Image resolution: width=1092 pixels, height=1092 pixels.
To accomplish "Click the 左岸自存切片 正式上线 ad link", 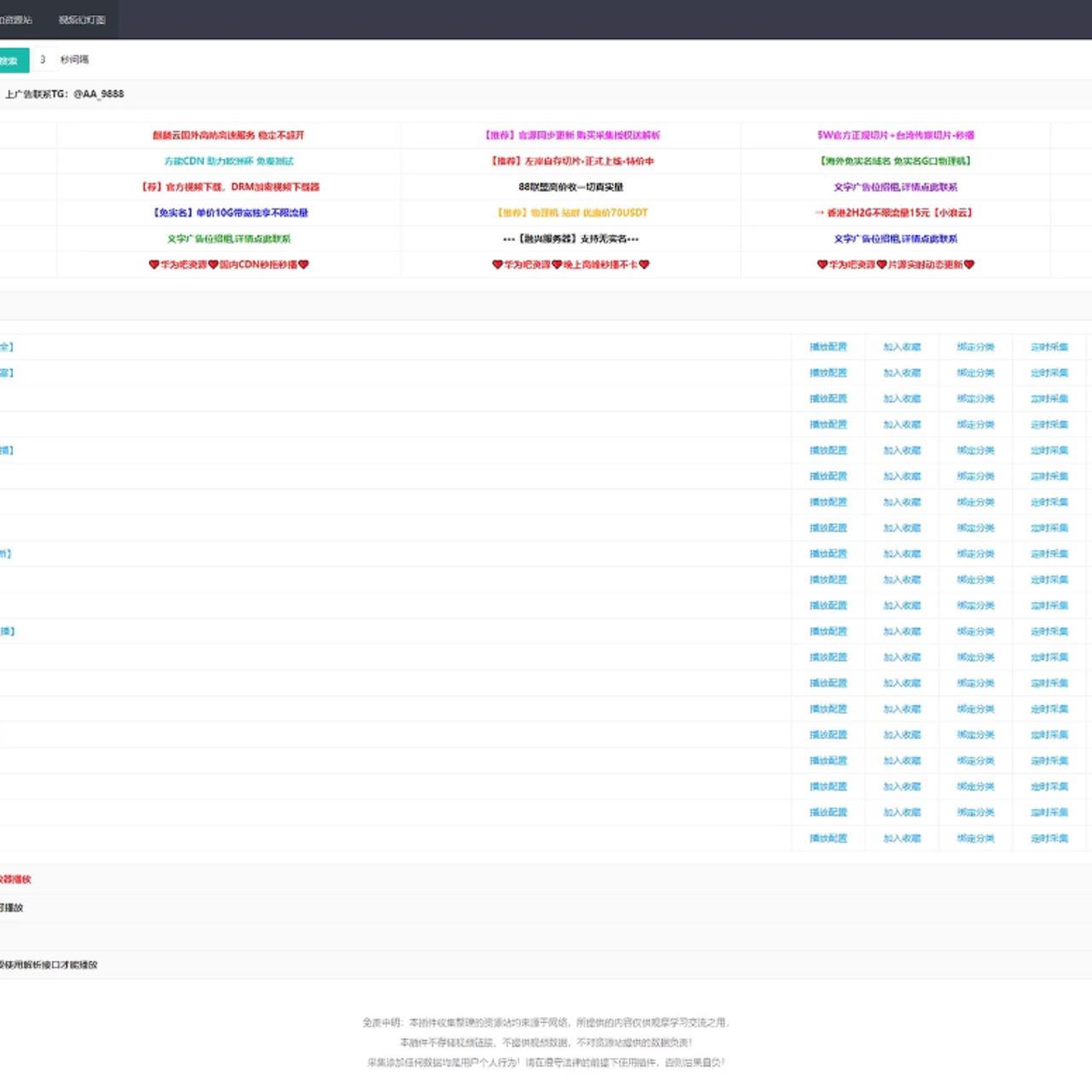I will coord(572,161).
